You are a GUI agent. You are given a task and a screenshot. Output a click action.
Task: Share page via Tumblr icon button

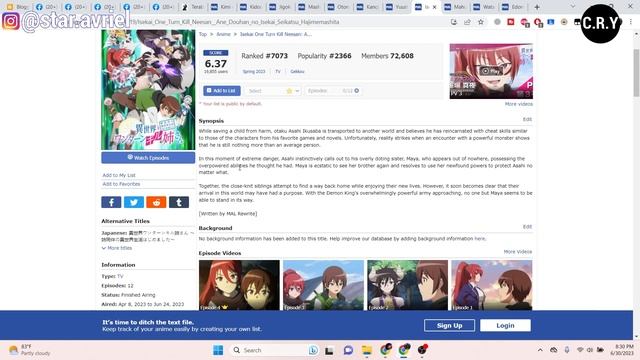tap(179, 202)
